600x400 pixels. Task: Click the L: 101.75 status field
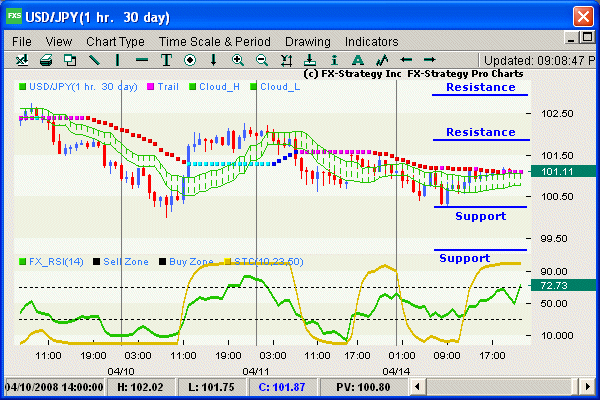pos(211,387)
